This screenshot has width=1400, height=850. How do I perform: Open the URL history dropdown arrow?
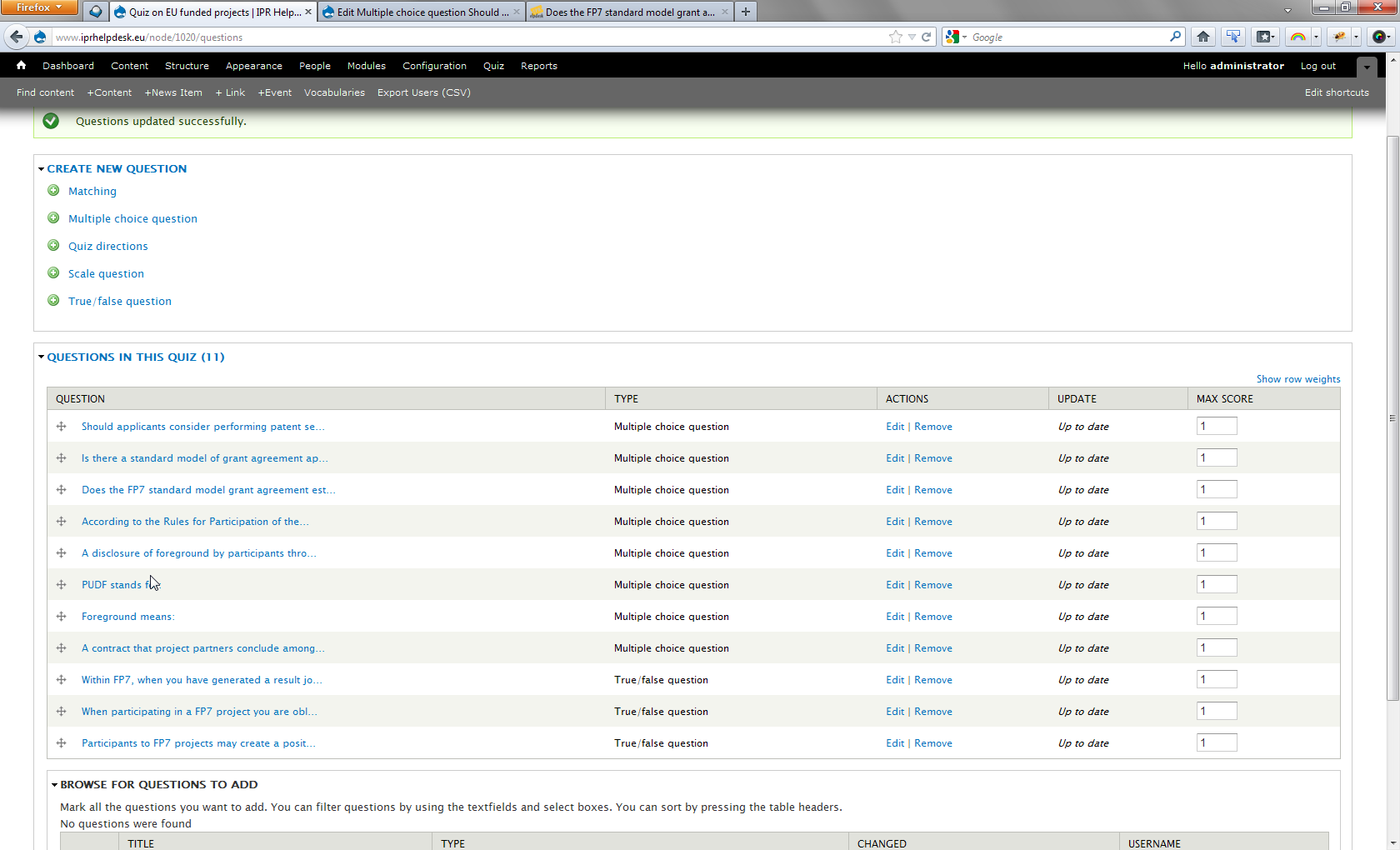[x=912, y=37]
